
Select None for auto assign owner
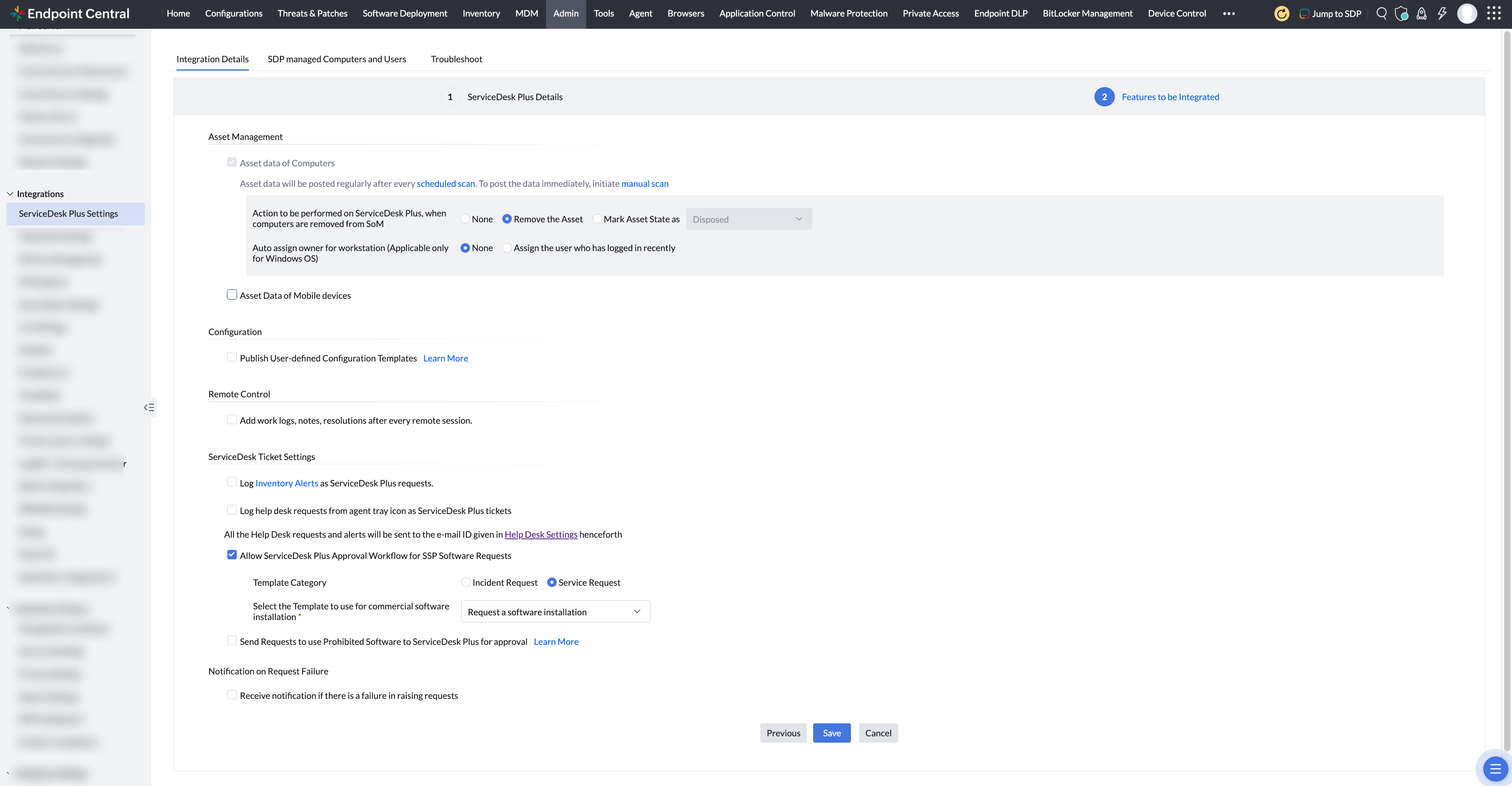click(x=465, y=248)
